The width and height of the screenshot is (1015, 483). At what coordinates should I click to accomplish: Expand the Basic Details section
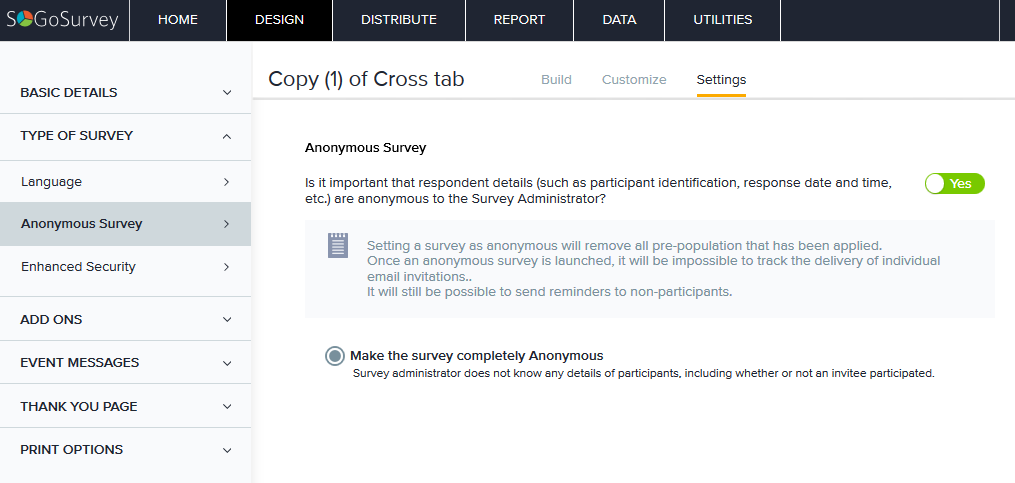tap(125, 92)
